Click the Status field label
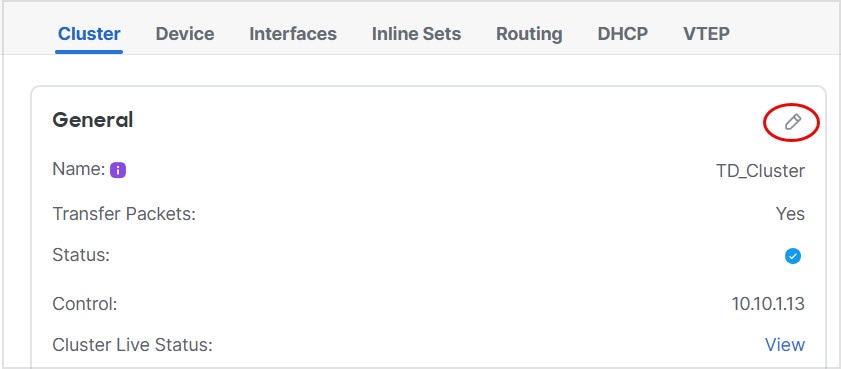Screen dimensions: 841x369 click(81, 255)
